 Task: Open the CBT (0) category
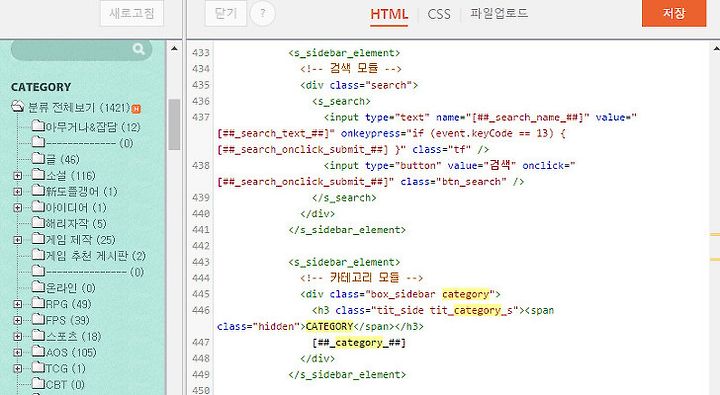pos(65,384)
